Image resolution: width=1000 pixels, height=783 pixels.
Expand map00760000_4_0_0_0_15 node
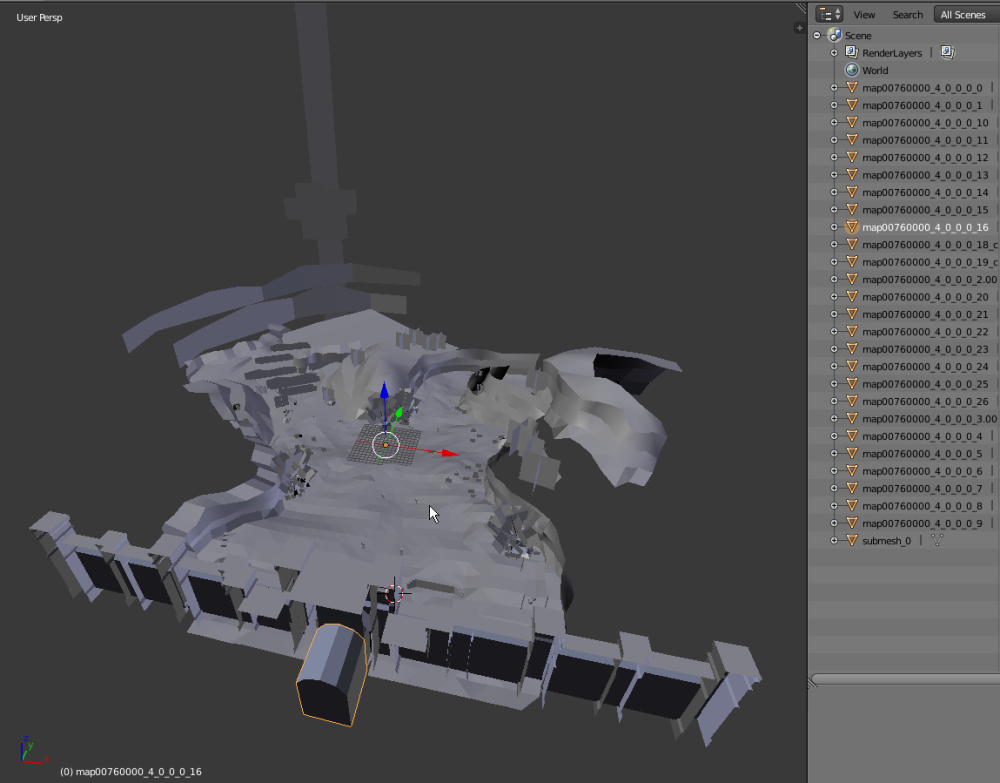(x=834, y=210)
